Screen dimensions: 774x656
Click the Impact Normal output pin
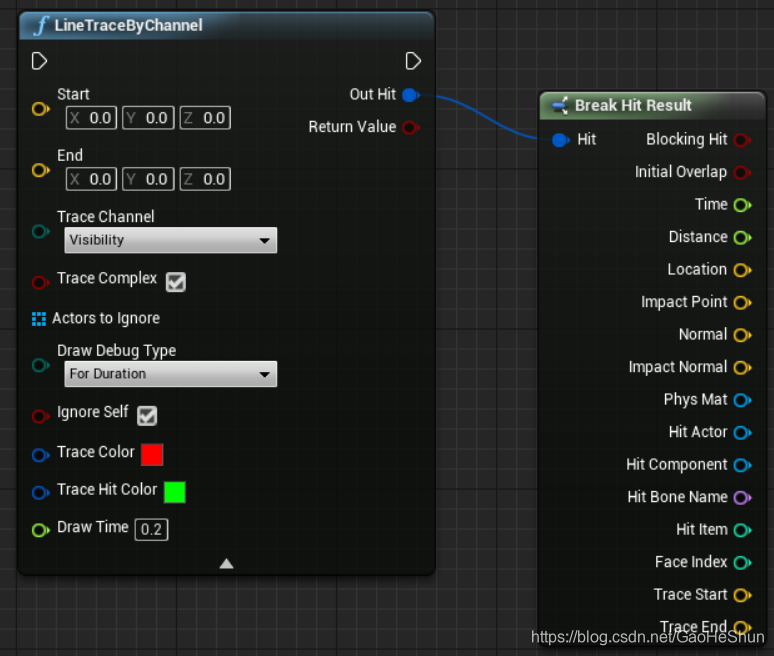[742, 368]
